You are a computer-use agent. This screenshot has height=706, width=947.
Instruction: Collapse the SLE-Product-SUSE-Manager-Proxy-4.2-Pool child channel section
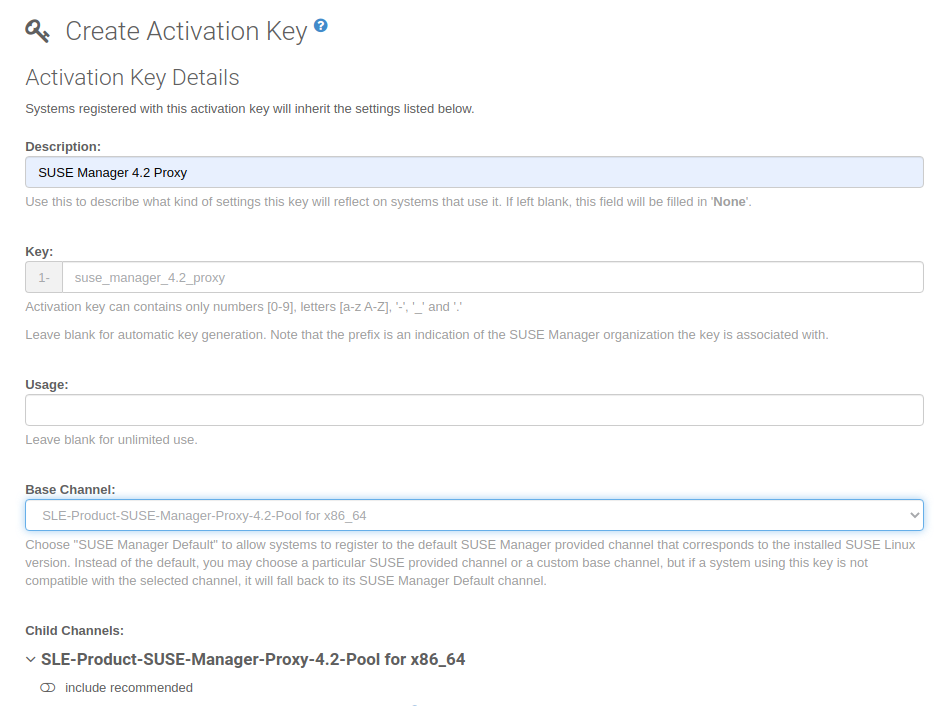click(x=28, y=659)
